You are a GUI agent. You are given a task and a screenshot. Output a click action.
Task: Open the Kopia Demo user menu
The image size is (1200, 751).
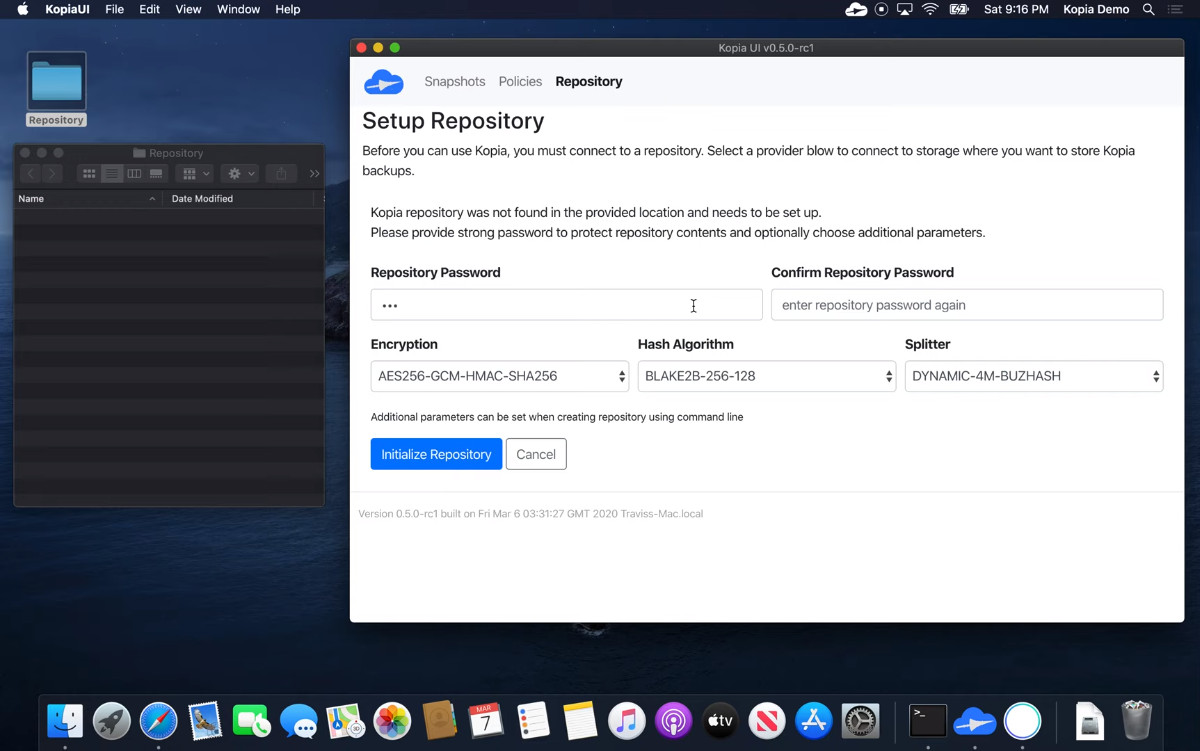click(x=1096, y=9)
